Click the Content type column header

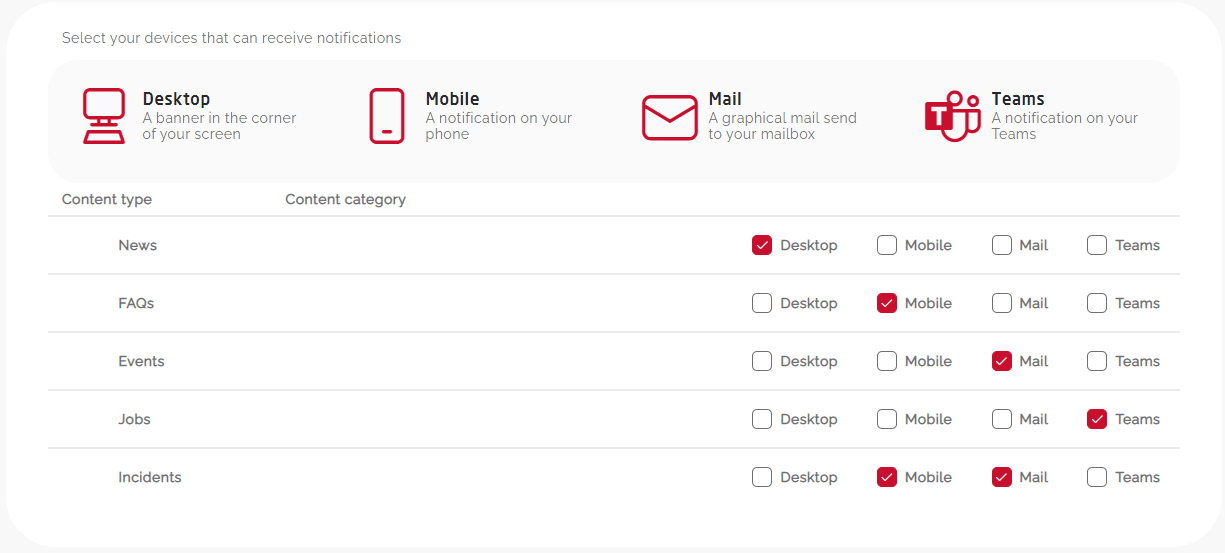107,199
